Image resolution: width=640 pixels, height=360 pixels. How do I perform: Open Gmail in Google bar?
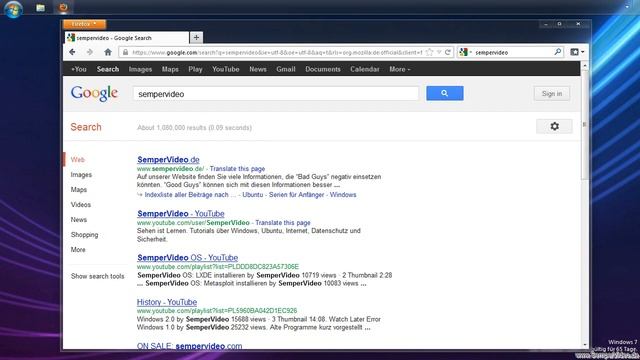(286, 69)
